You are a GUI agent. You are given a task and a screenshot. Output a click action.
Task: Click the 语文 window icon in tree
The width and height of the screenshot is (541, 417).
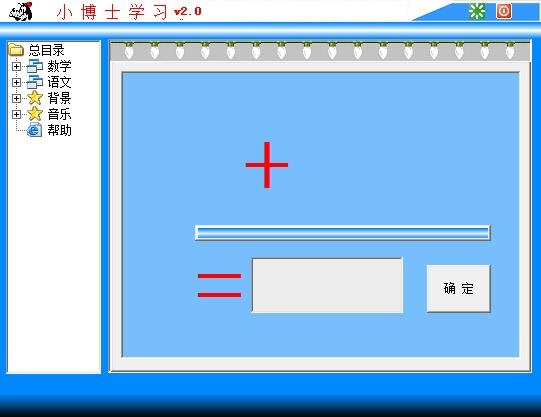coord(35,82)
